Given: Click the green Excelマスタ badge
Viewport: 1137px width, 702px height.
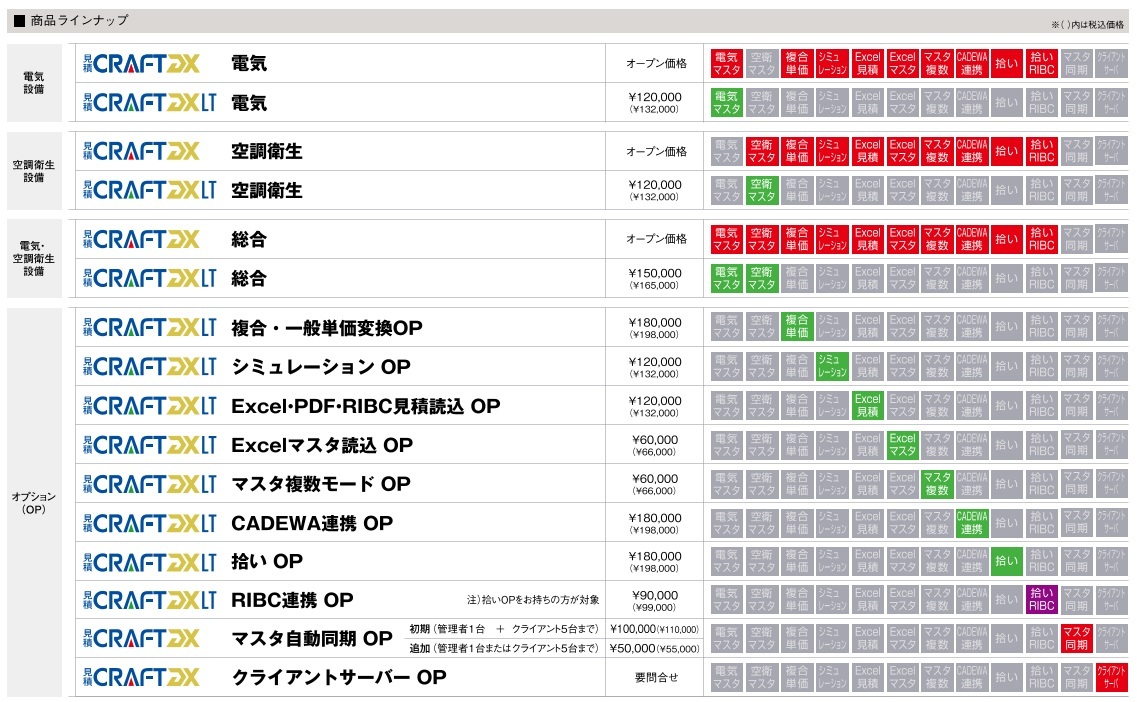Looking at the screenshot, I should [x=902, y=444].
